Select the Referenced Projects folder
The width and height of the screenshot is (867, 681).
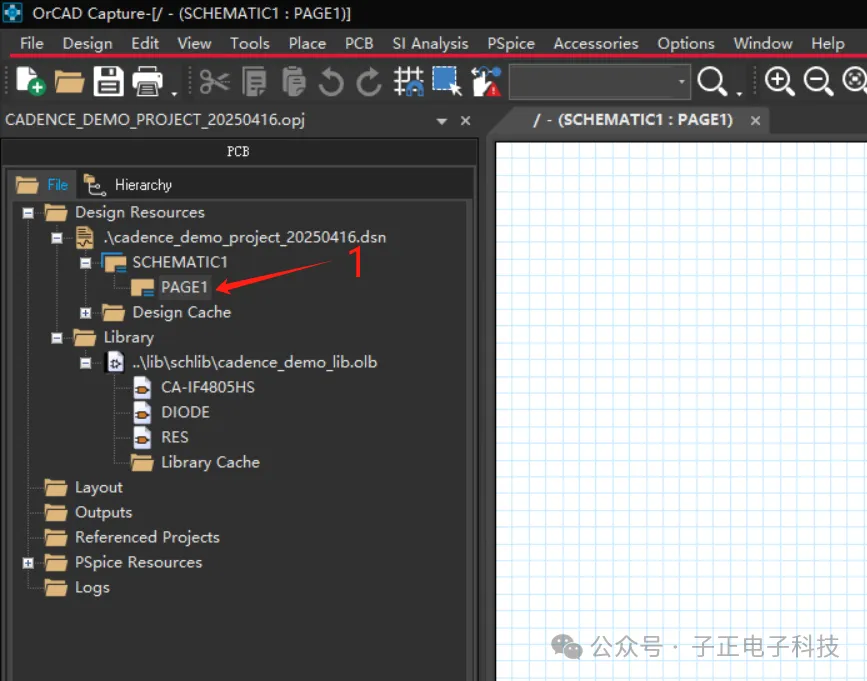click(147, 537)
